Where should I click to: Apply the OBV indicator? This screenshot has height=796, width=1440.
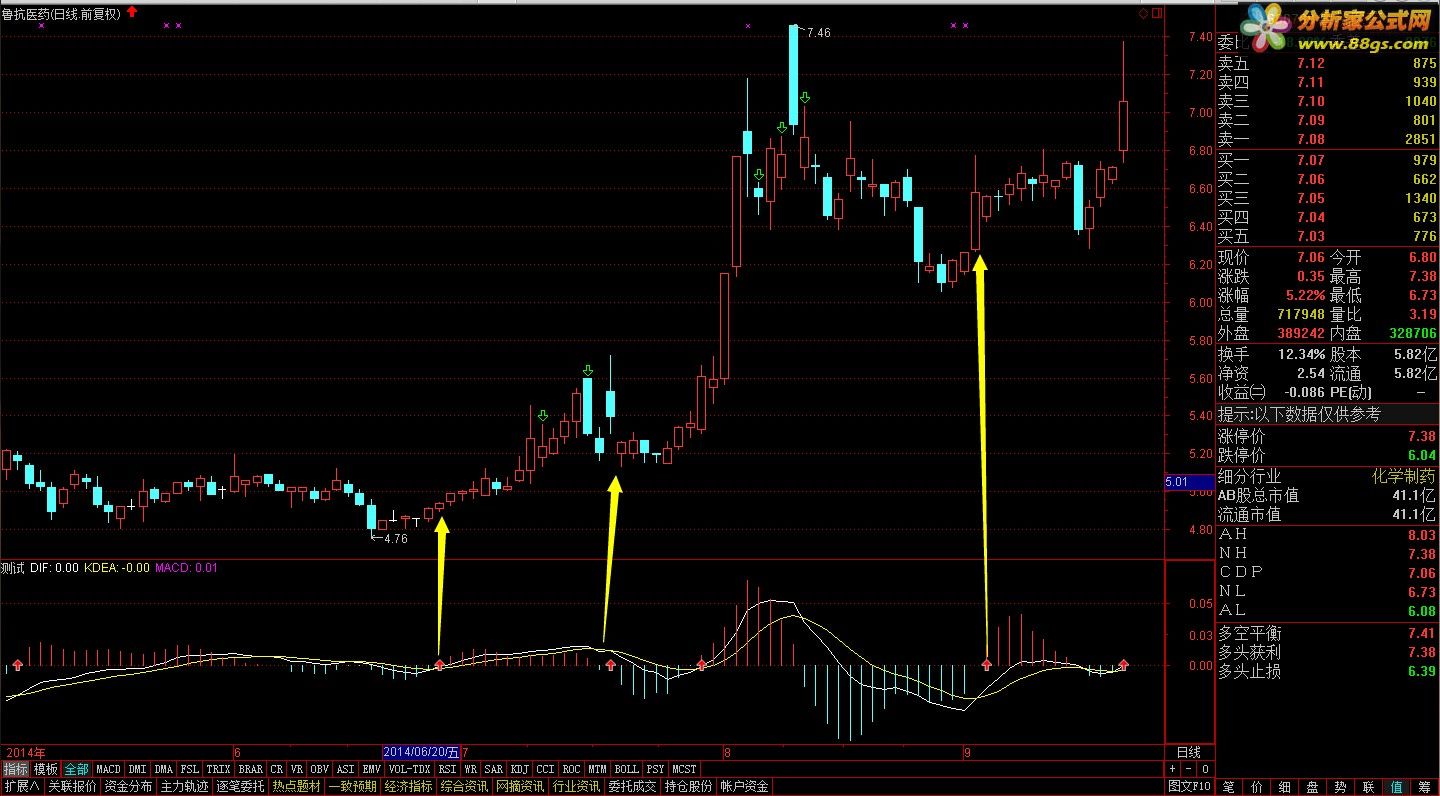click(320, 769)
